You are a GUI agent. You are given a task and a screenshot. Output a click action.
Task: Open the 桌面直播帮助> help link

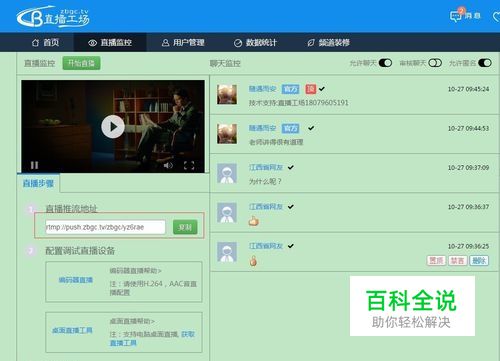(x=132, y=321)
